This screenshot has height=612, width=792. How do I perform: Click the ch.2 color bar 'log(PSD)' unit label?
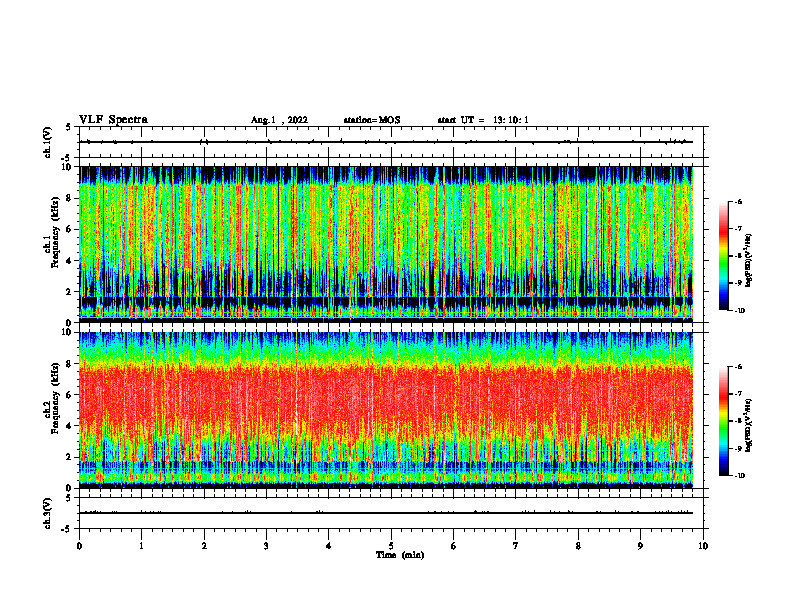pos(749,426)
